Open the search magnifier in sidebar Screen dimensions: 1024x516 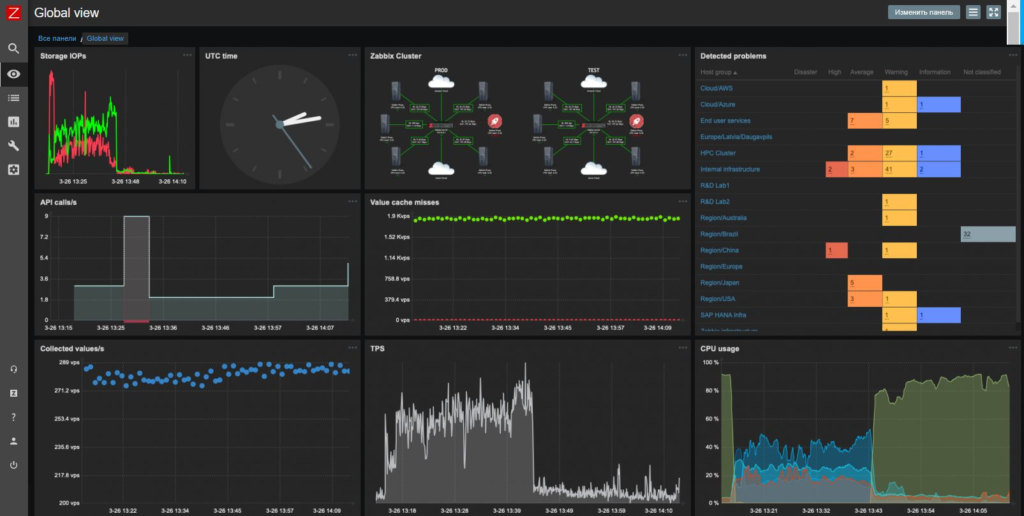coord(13,48)
